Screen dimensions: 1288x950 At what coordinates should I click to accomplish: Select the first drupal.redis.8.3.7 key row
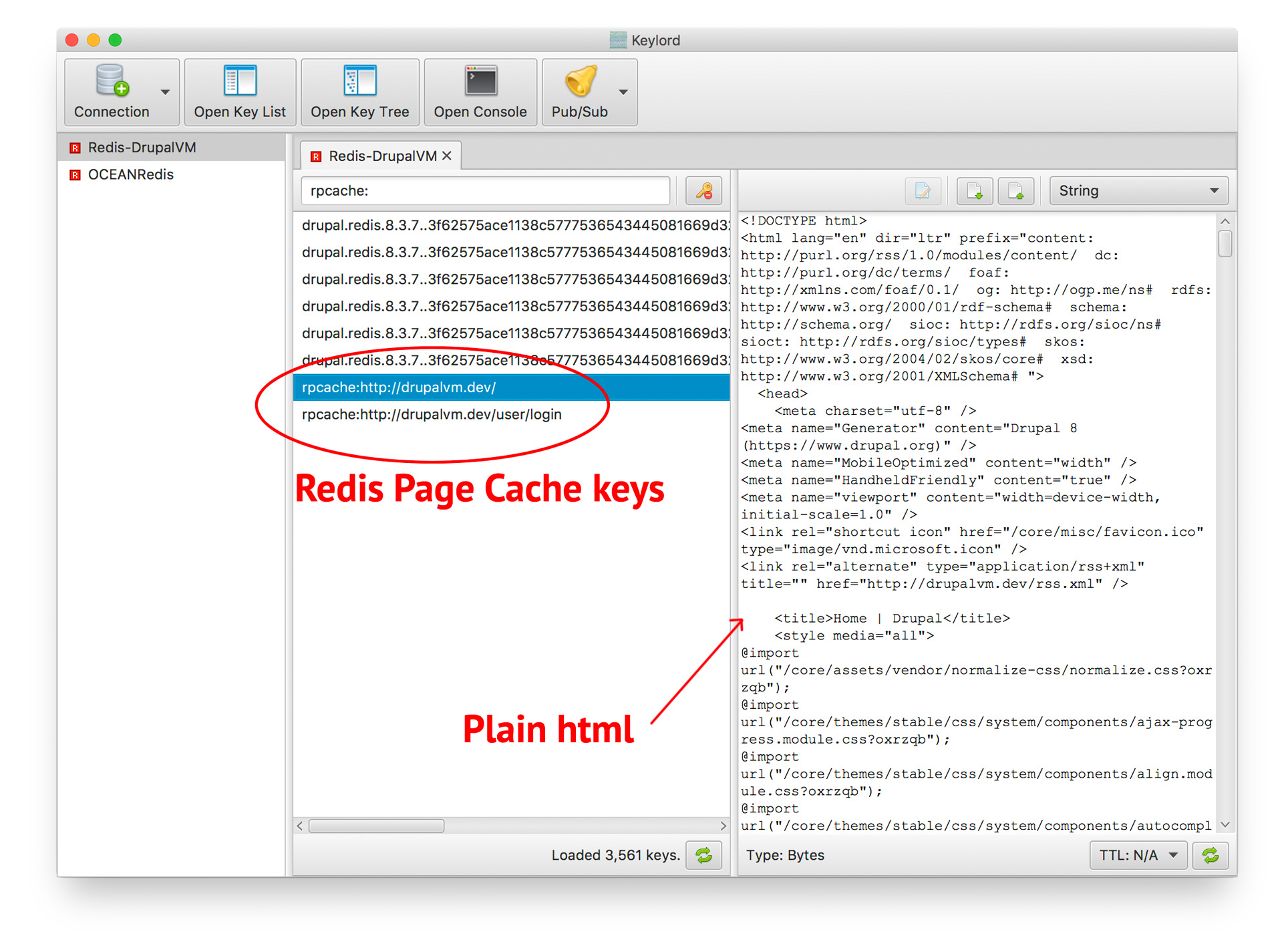coord(512,226)
